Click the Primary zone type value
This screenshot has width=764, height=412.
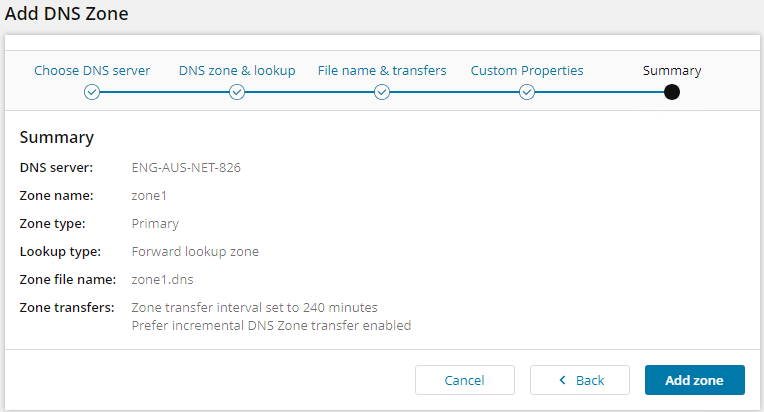[x=155, y=223]
